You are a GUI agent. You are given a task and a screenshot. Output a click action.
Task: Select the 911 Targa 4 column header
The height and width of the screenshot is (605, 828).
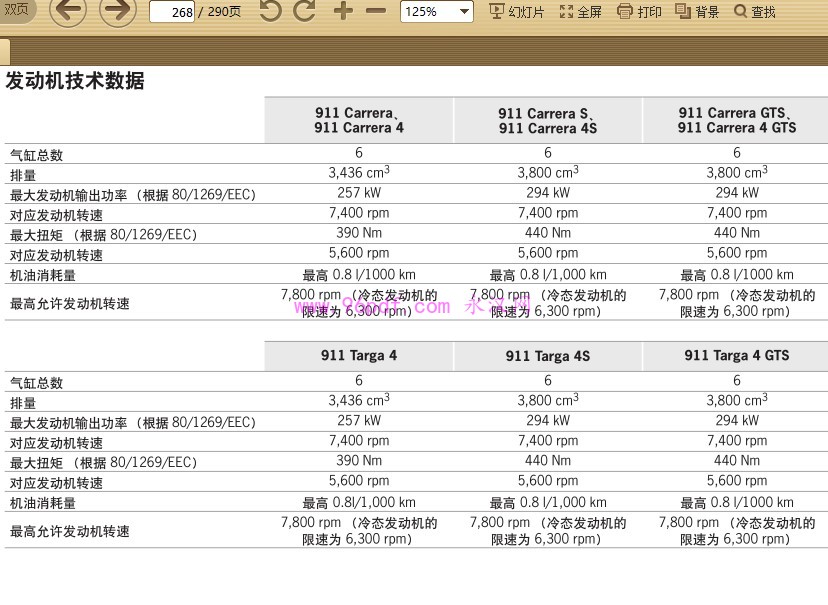click(x=359, y=356)
